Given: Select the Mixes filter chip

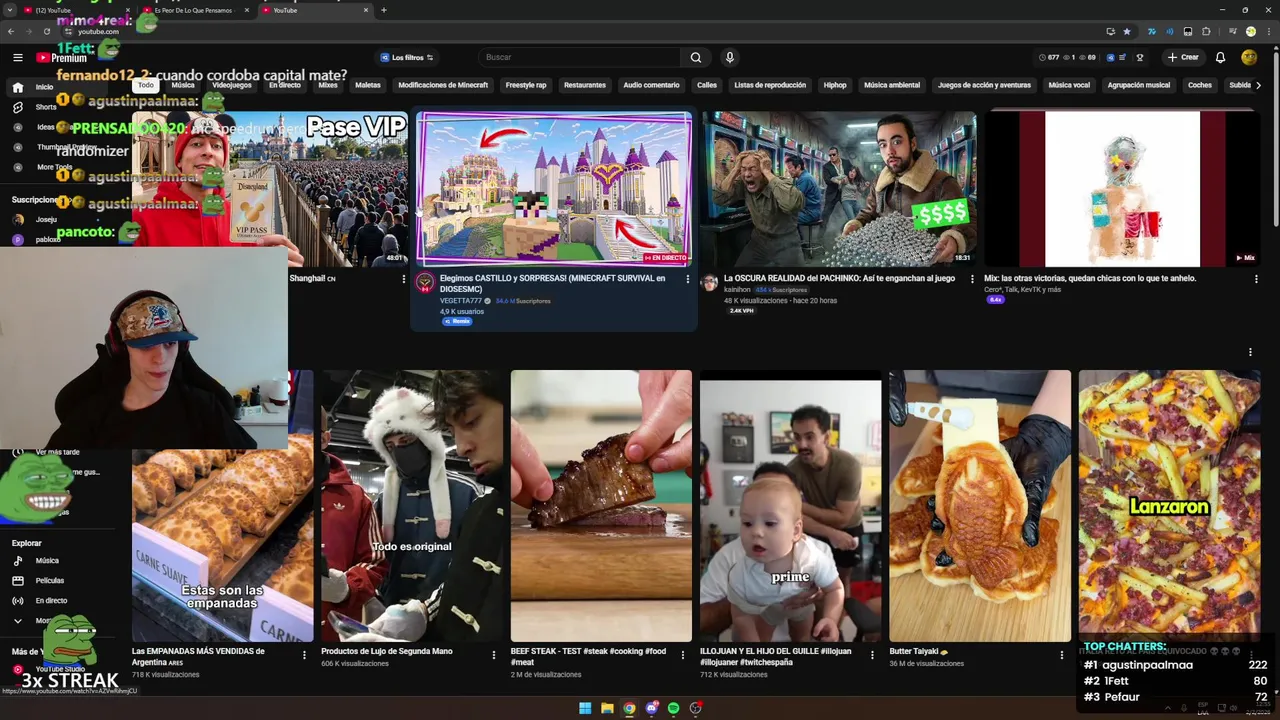Looking at the screenshot, I should click(328, 85).
